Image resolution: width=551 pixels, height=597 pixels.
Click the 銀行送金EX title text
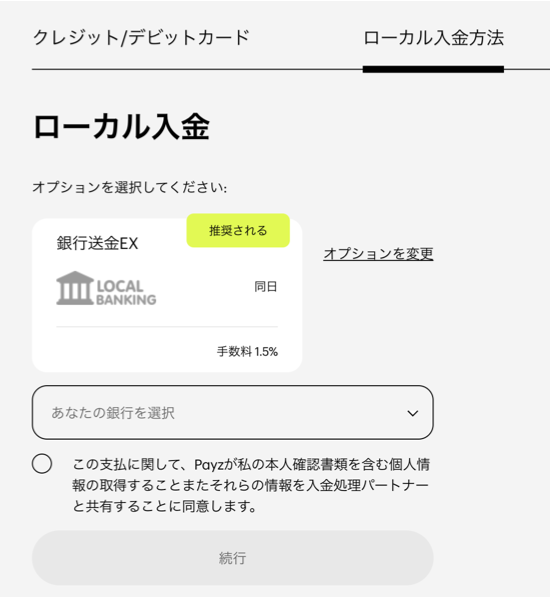pyautogui.click(x=97, y=243)
